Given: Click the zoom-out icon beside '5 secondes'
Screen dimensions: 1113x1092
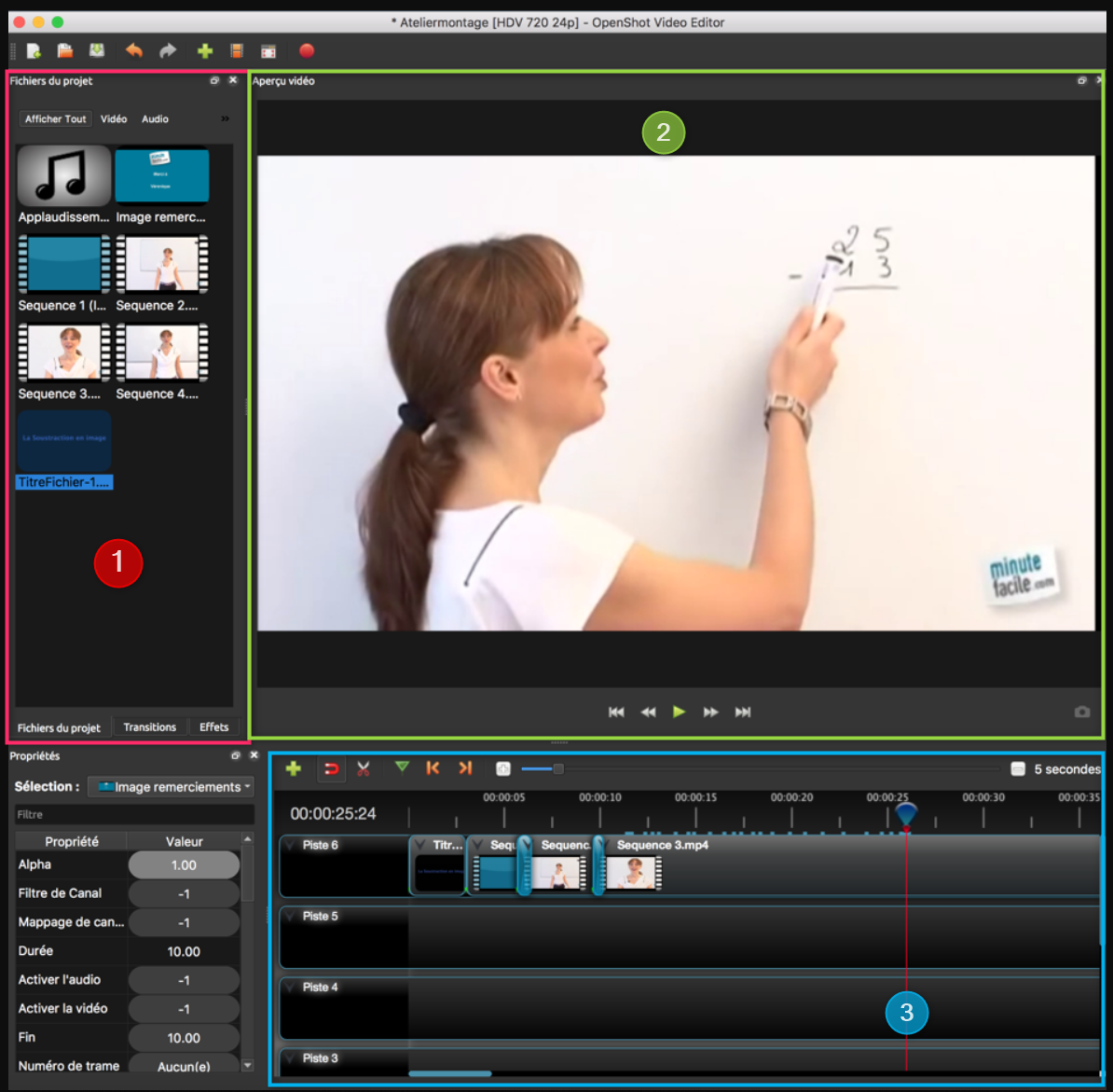Looking at the screenshot, I should (1018, 769).
